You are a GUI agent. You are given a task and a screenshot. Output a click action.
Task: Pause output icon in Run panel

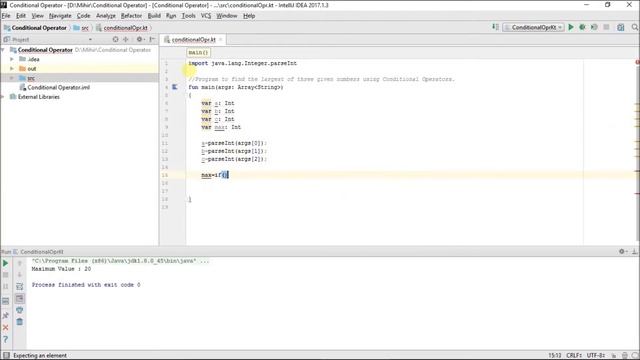5,287
